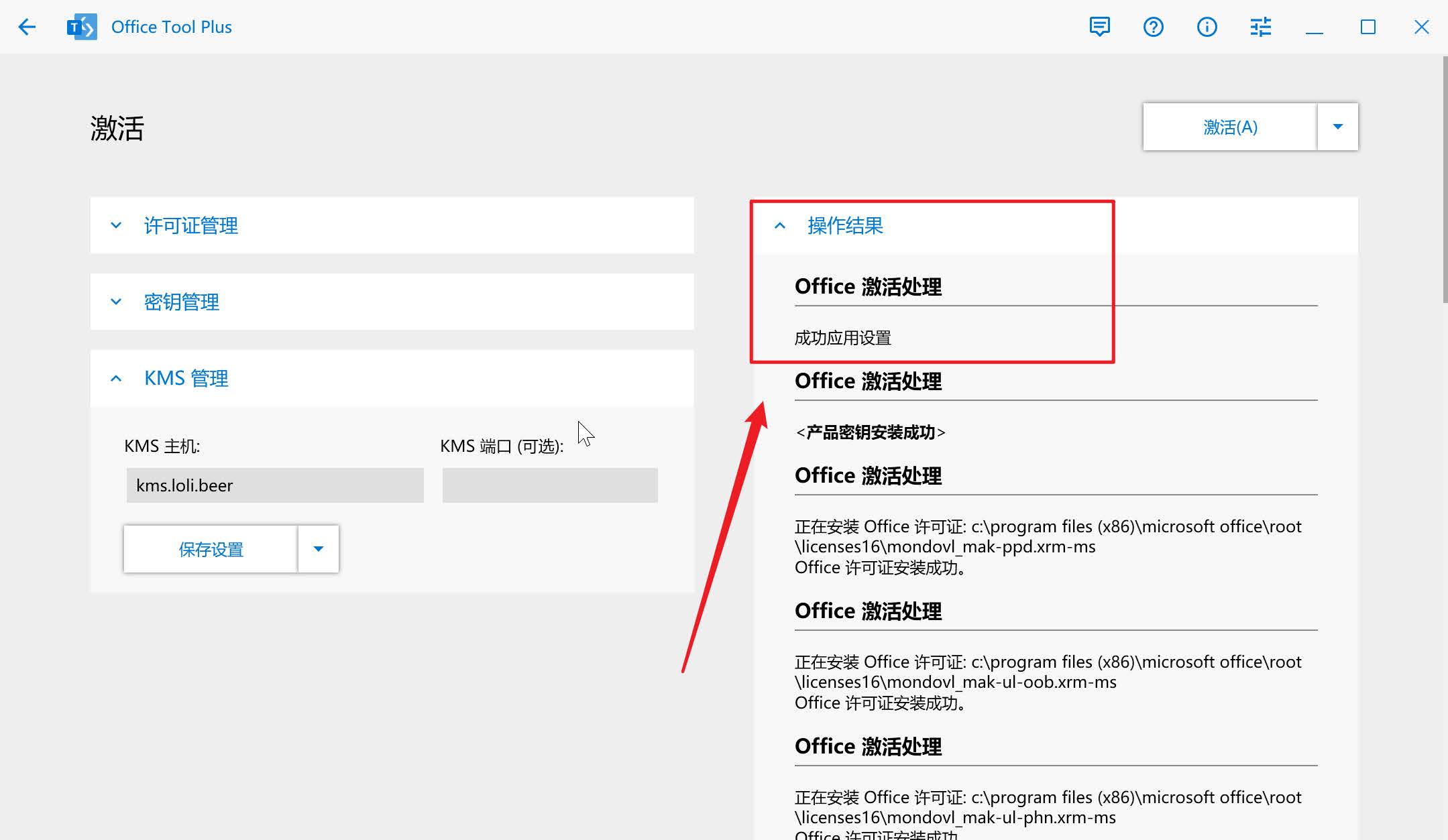Click the <产品密钥安装成功> result text
The width and height of the screenshot is (1448, 840).
click(871, 432)
